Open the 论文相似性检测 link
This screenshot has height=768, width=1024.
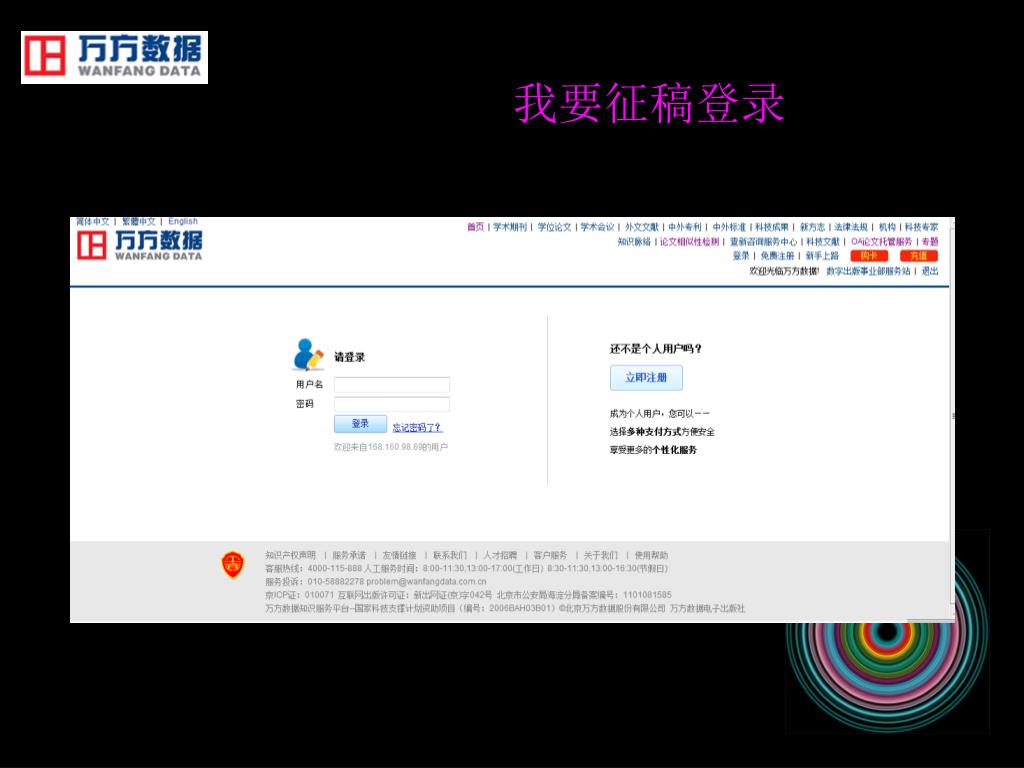(x=690, y=242)
